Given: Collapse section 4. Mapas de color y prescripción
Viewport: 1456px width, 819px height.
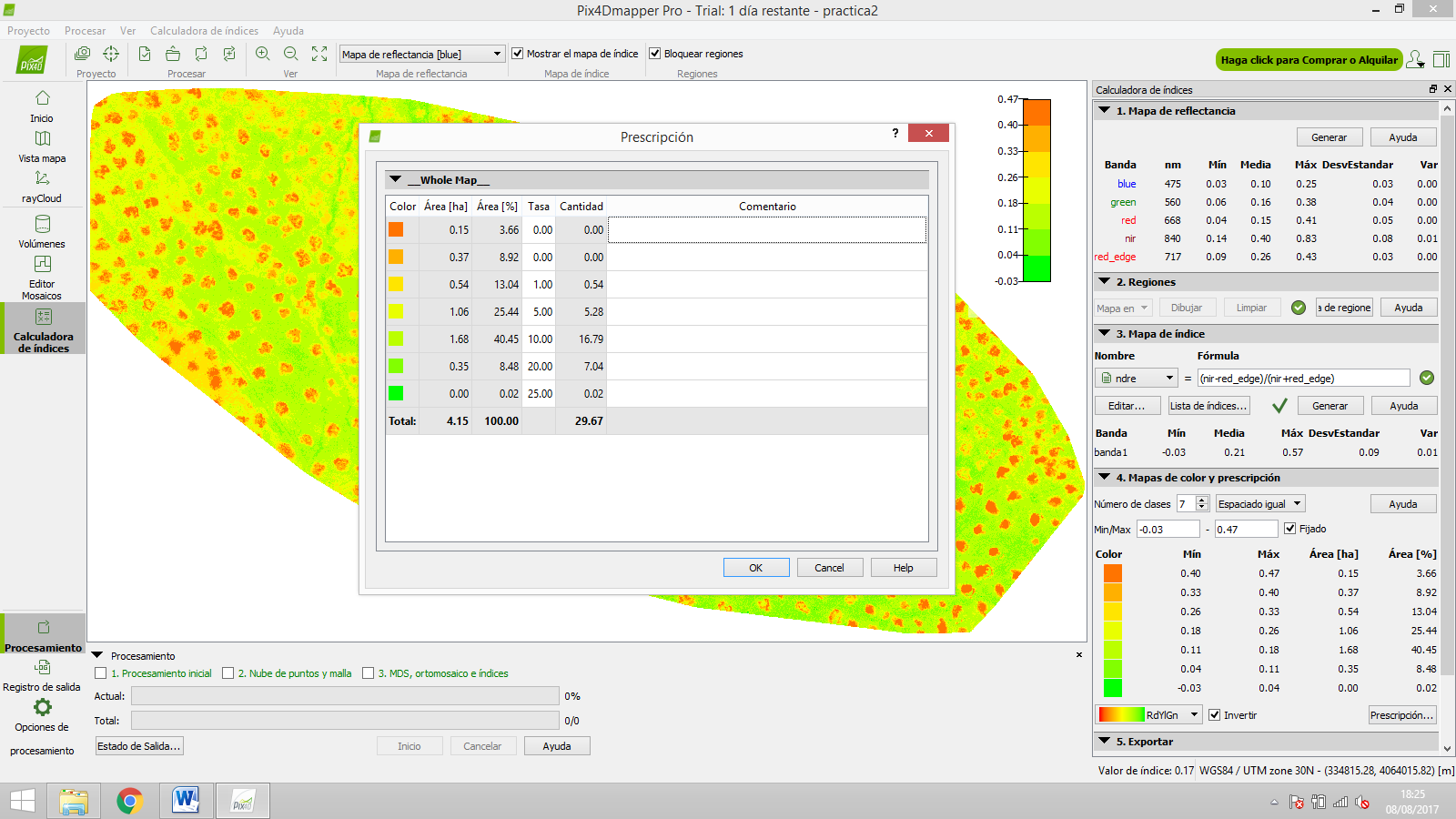Looking at the screenshot, I should 1104,477.
